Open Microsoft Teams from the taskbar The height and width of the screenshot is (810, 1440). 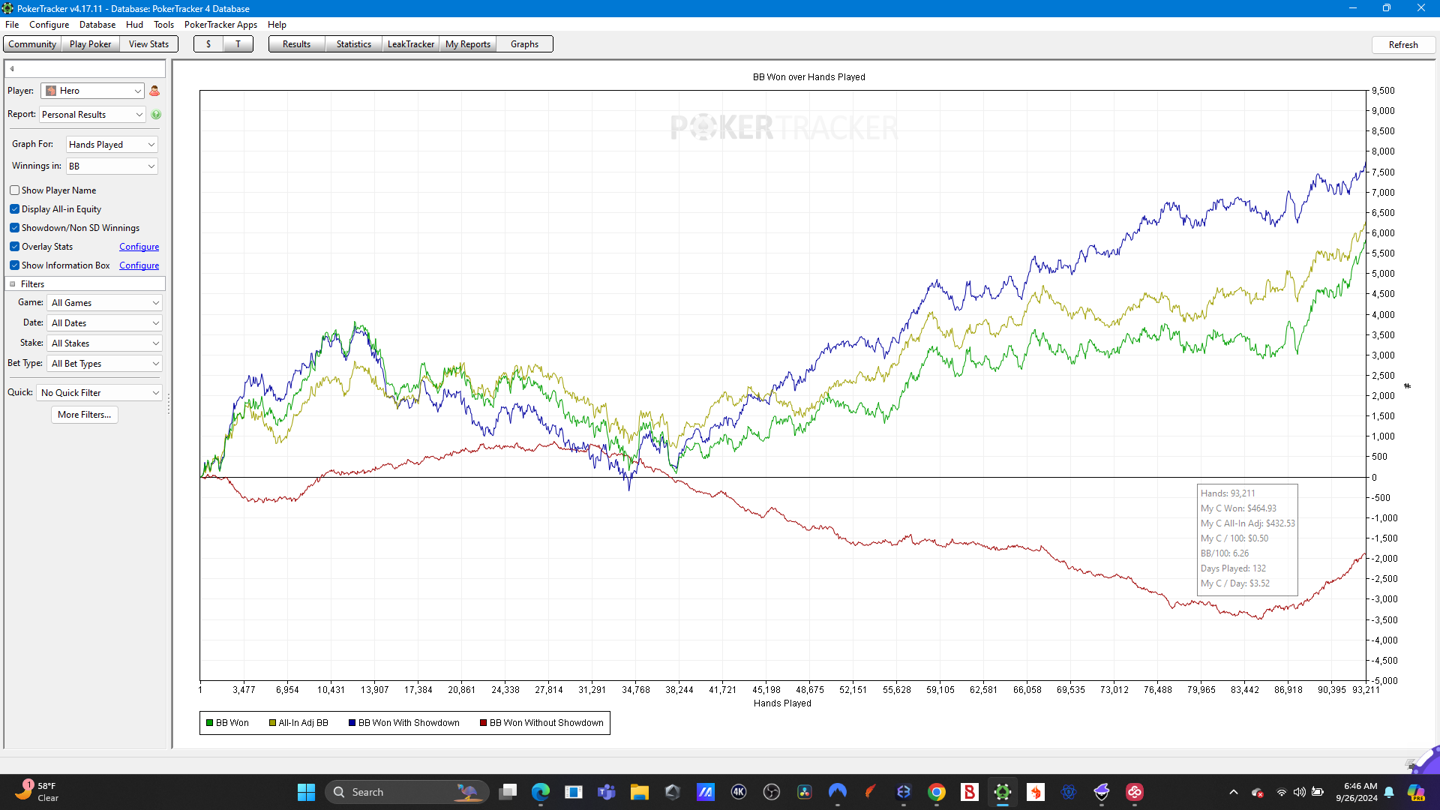coord(606,792)
